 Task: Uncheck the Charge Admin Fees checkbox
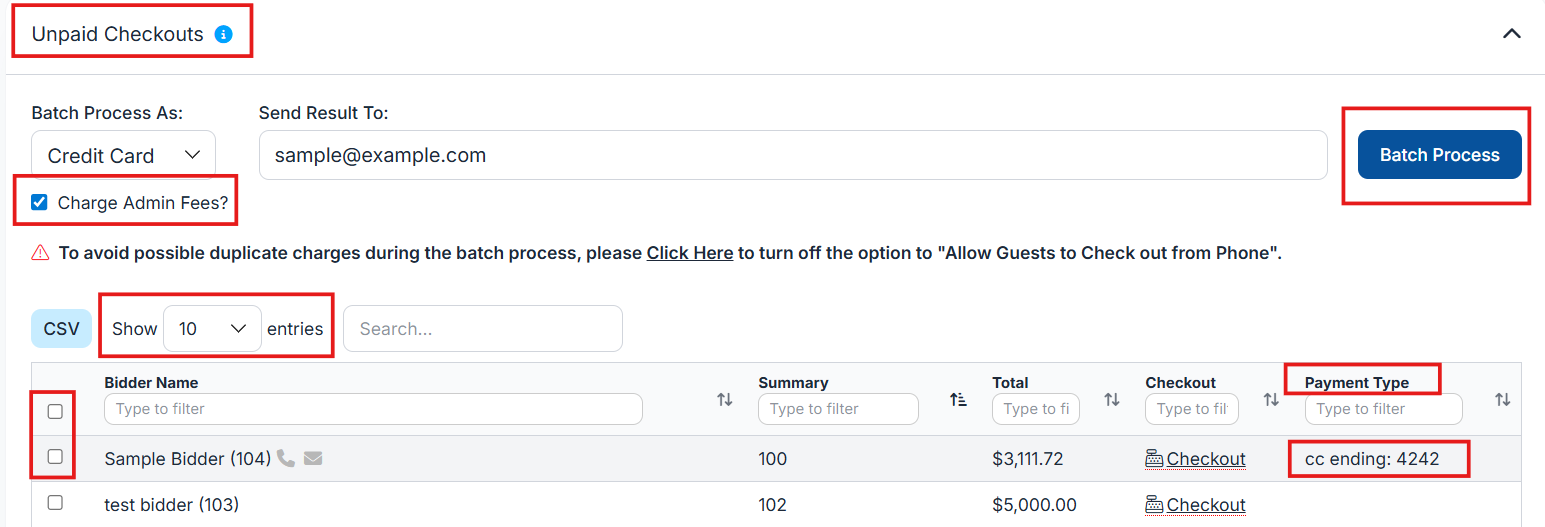(x=40, y=203)
